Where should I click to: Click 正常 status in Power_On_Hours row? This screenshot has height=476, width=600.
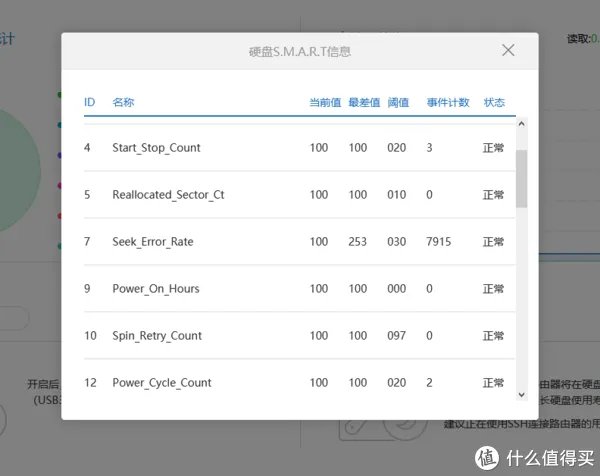pos(493,289)
